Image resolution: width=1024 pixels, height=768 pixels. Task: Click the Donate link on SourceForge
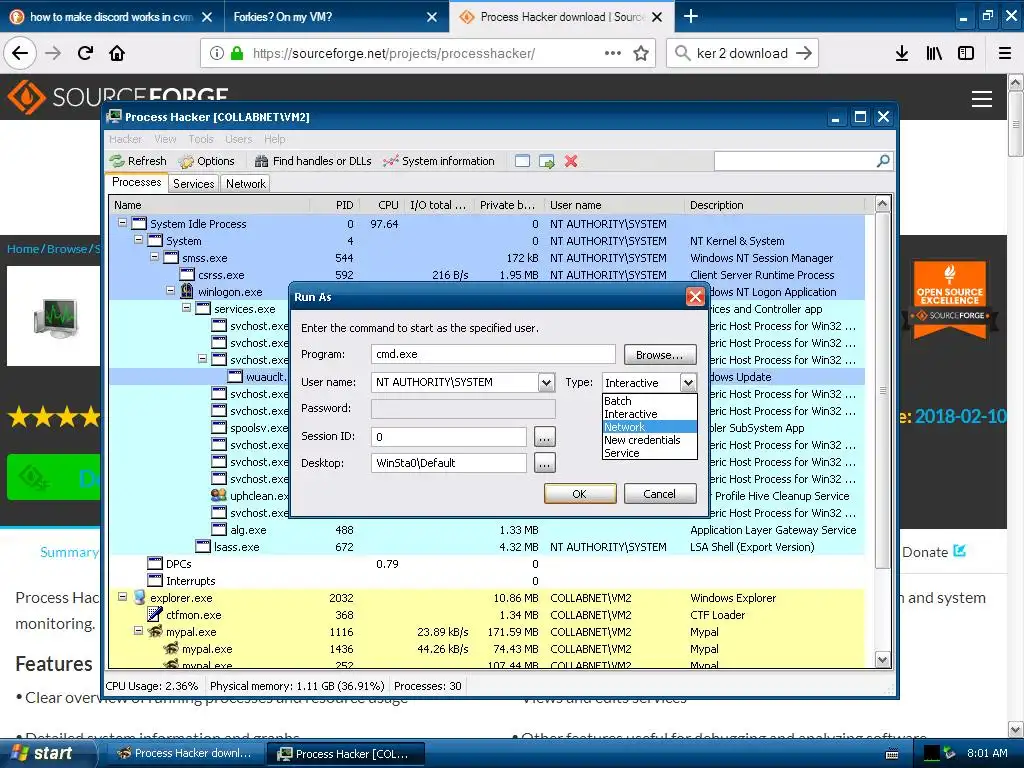[933, 552]
